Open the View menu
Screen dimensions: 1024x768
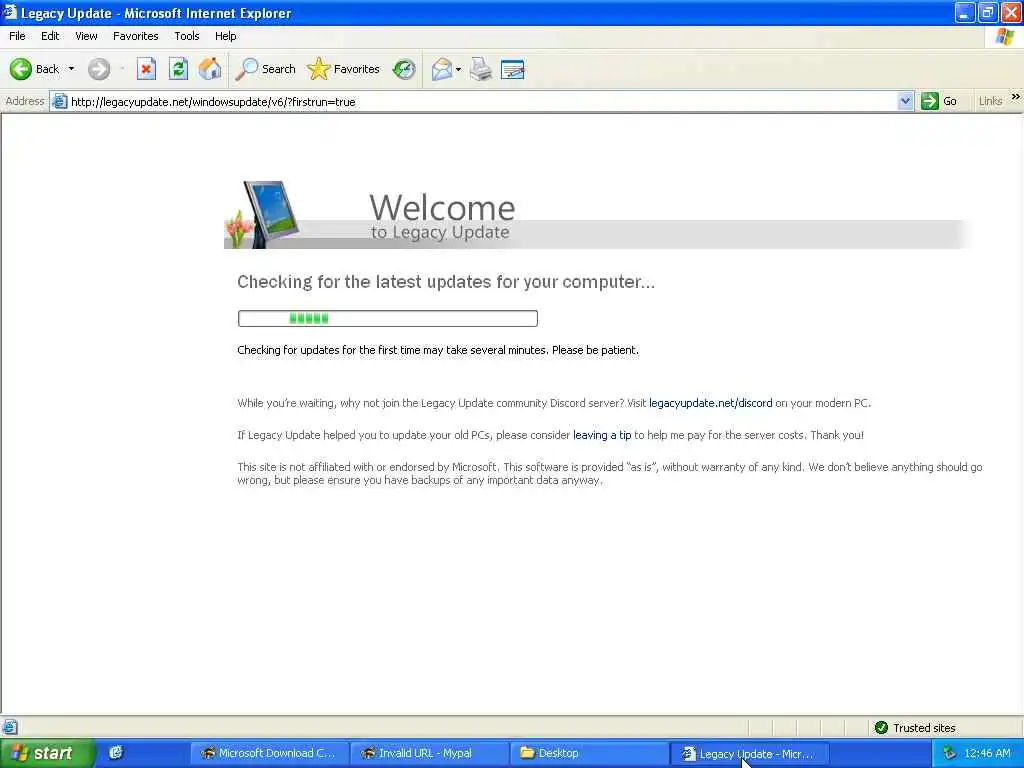coord(86,36)
